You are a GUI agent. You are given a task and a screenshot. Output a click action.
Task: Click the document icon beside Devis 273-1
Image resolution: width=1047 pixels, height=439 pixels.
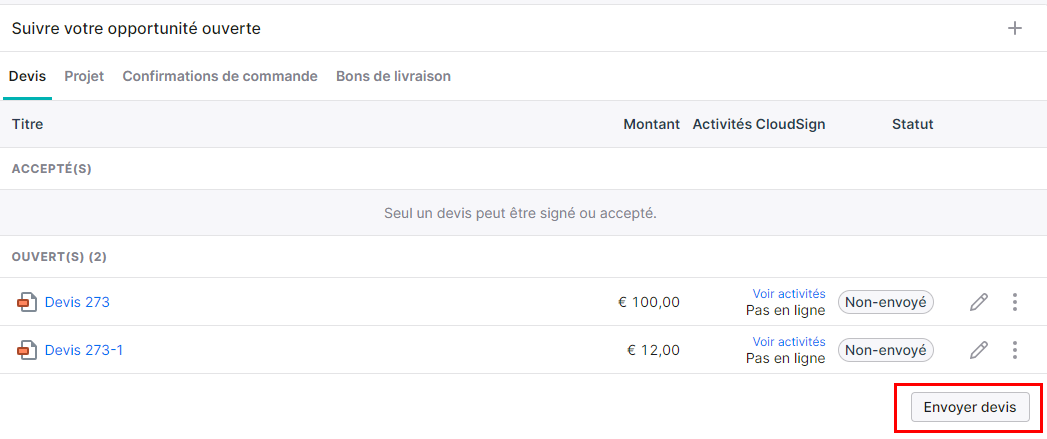27,350
